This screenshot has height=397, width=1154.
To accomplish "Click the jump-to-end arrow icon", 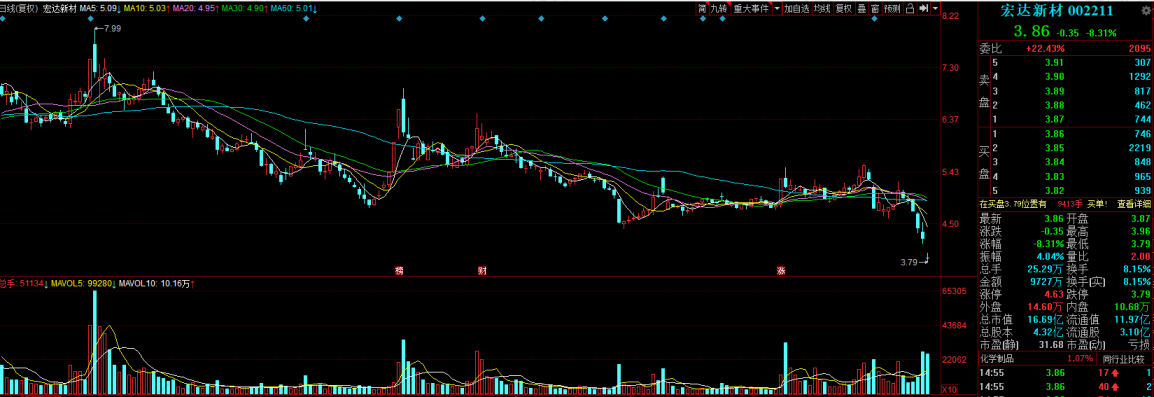I will pos(923,9).
